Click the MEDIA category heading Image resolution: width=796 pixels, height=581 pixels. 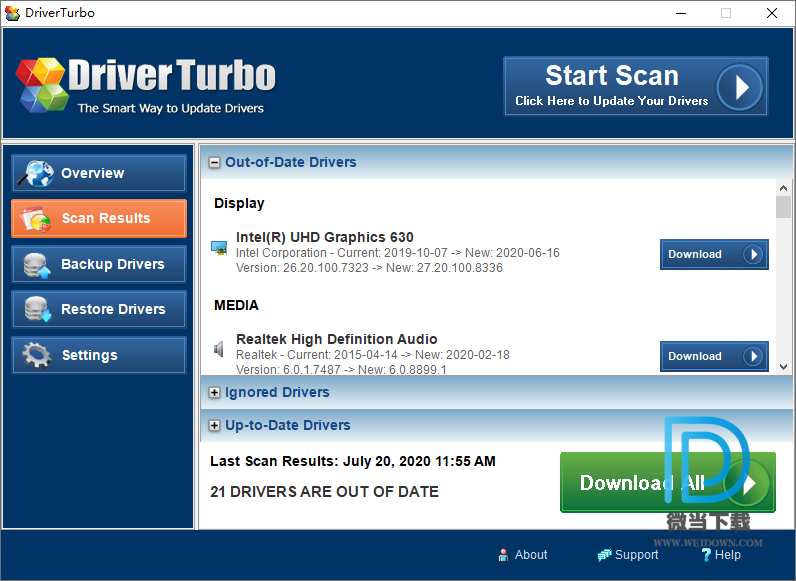(236, 305)
